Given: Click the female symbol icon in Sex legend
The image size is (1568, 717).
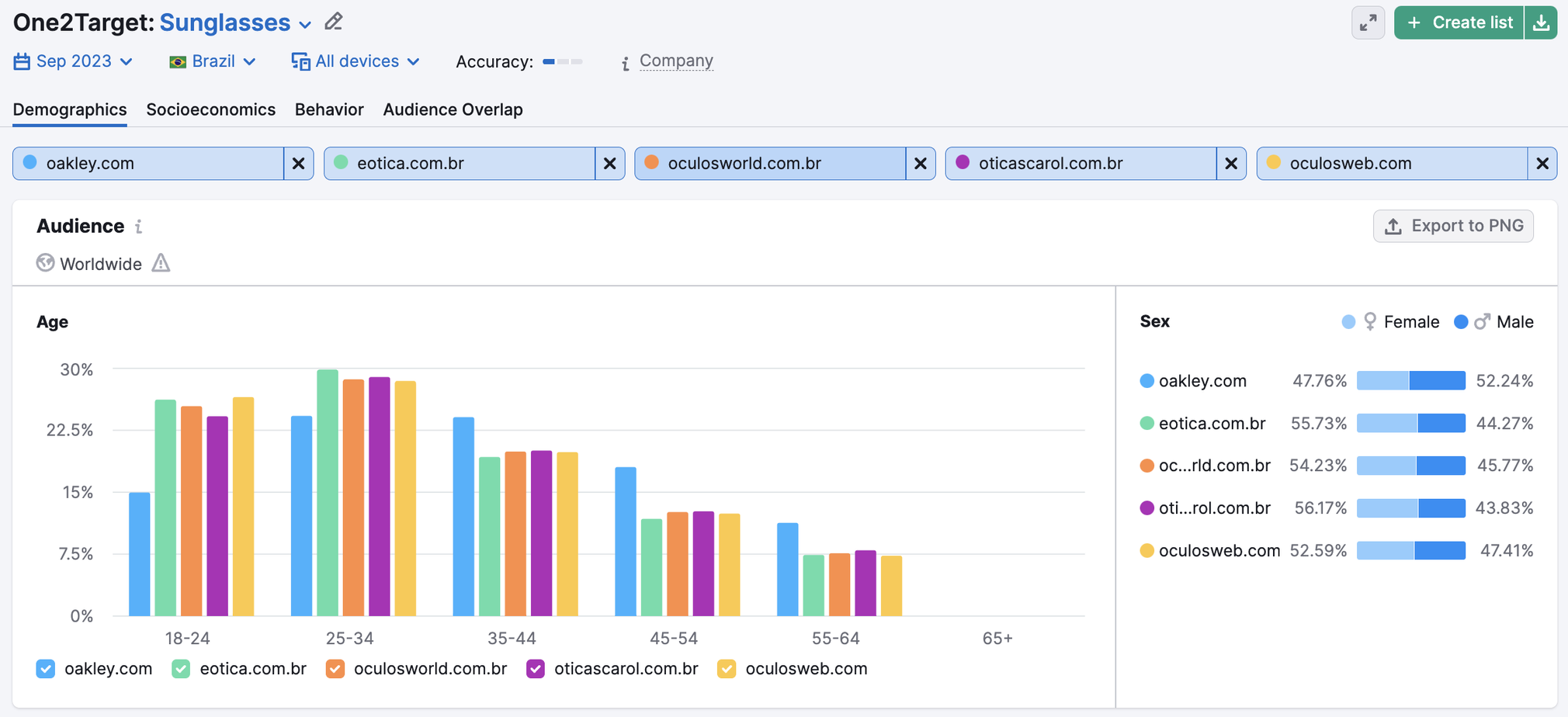Looking at the screenshot, I should pos(1370,321).
